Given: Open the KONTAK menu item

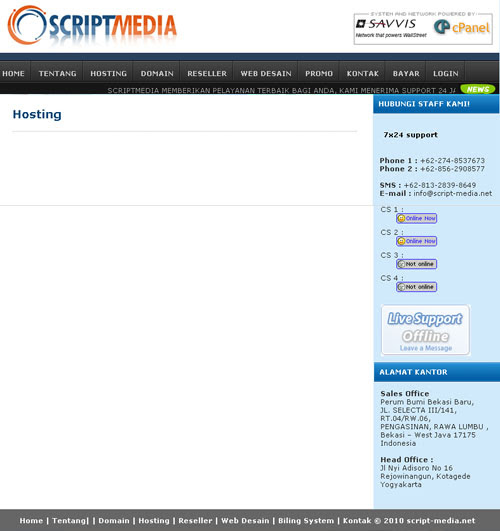Looking at the screenshot, I should coord(362,73).
